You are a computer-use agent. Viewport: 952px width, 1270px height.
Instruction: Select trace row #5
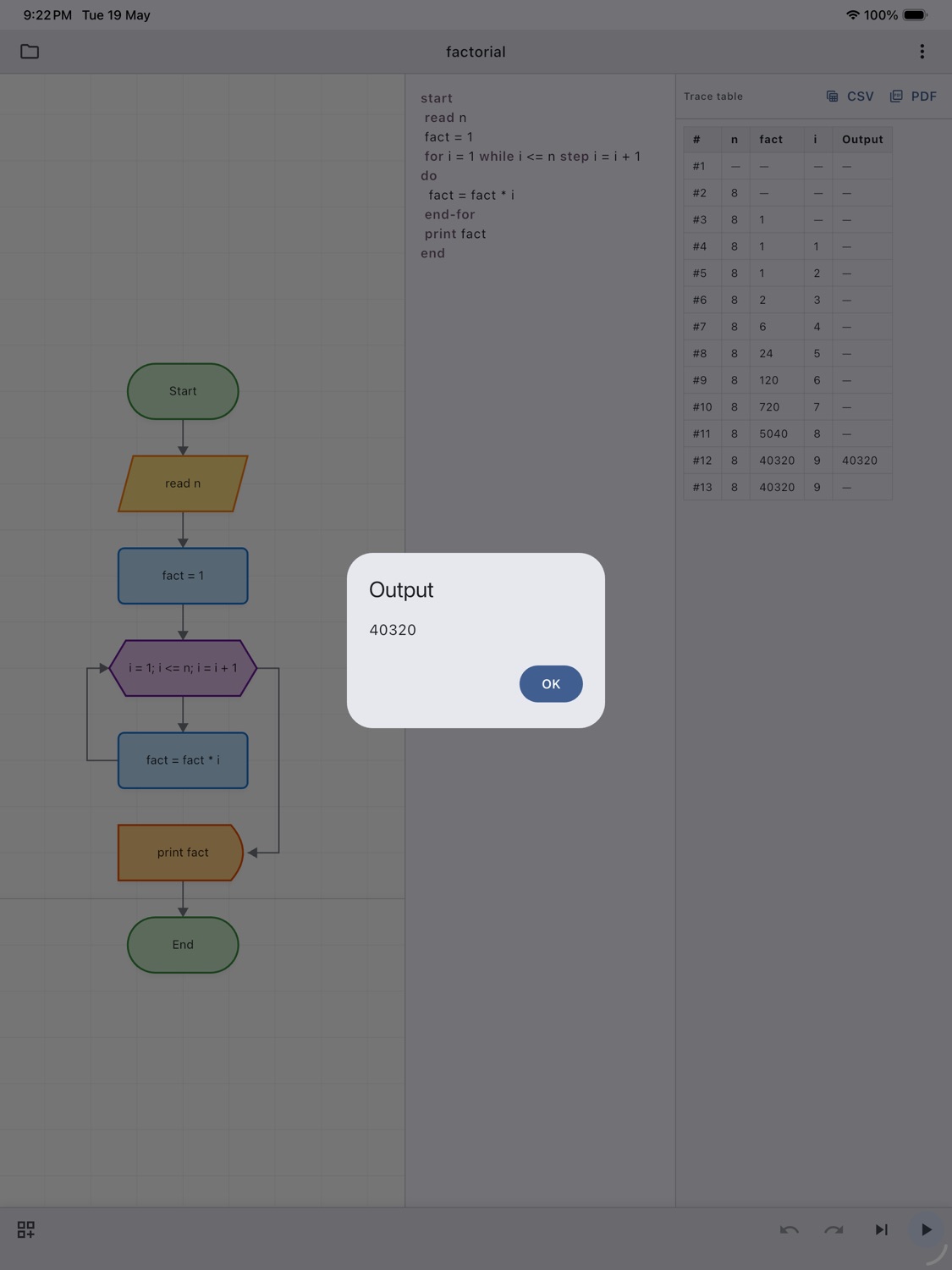point(788,273)
